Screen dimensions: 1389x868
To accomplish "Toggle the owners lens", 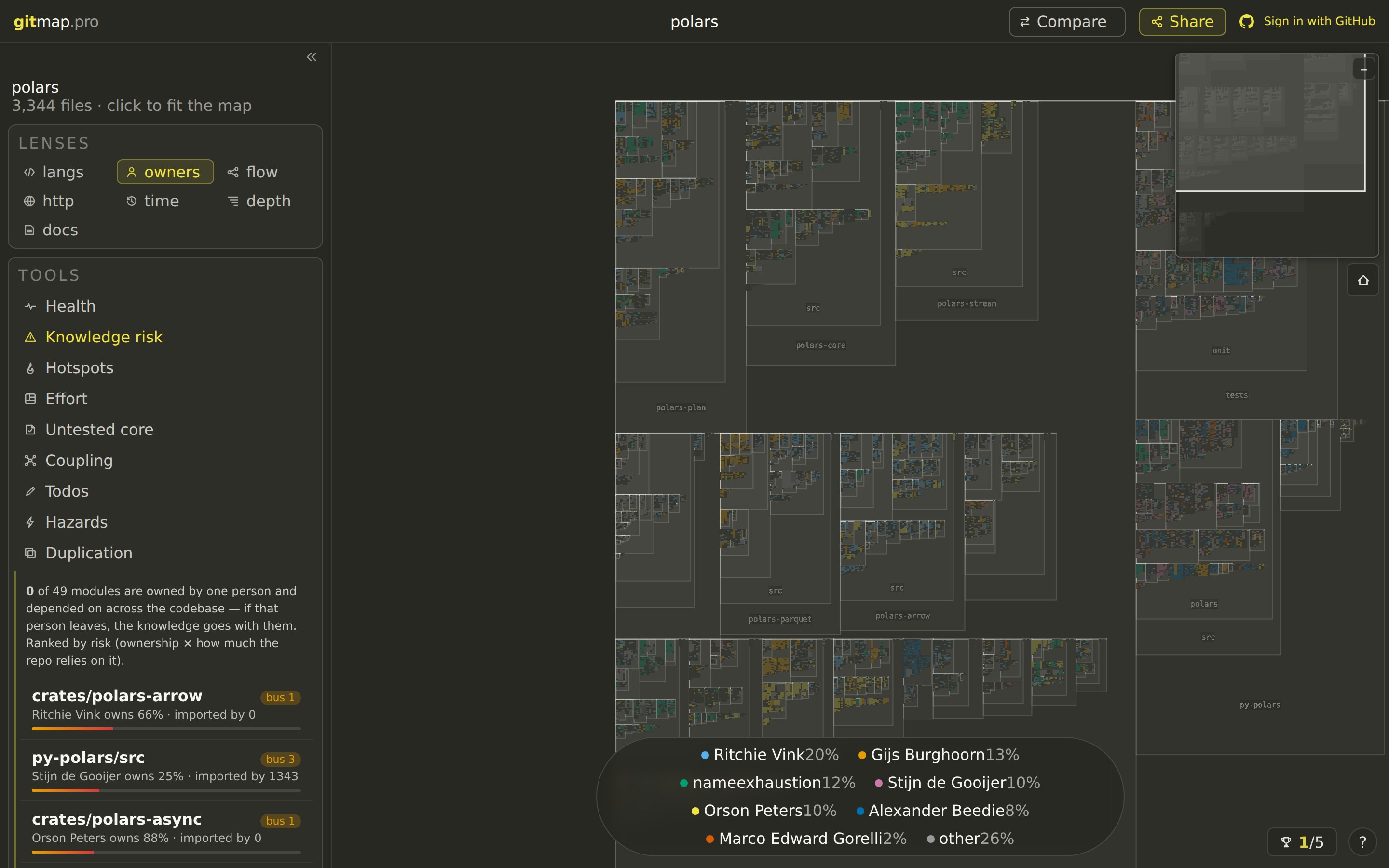I will coord(165,172).
